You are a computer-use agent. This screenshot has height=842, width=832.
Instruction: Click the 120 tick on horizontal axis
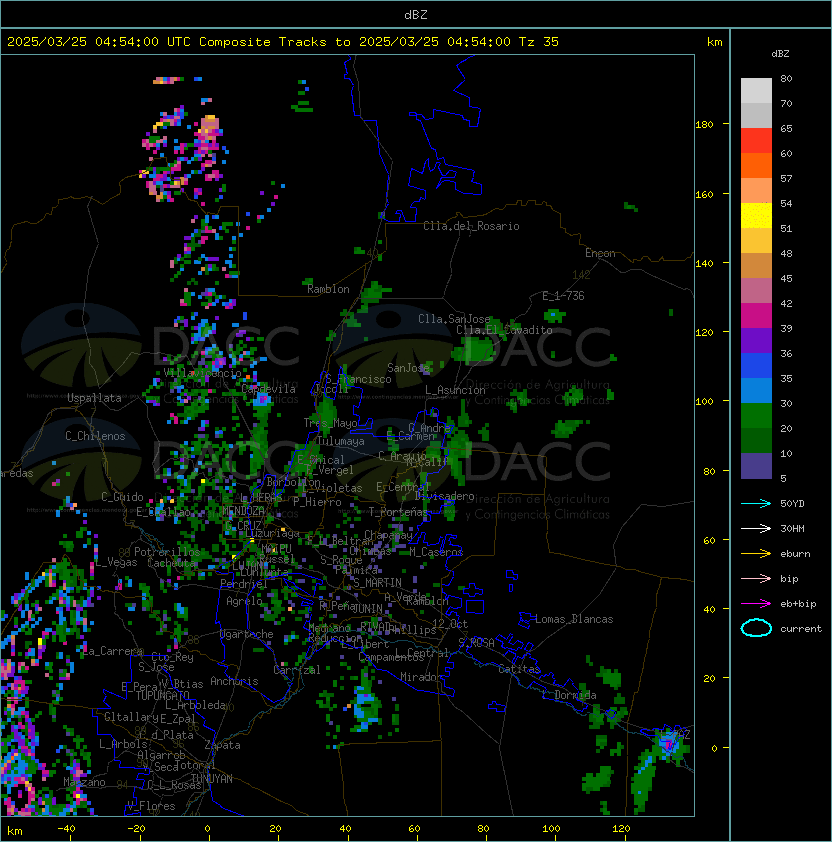pyautogui.click(x=621, y=829)
